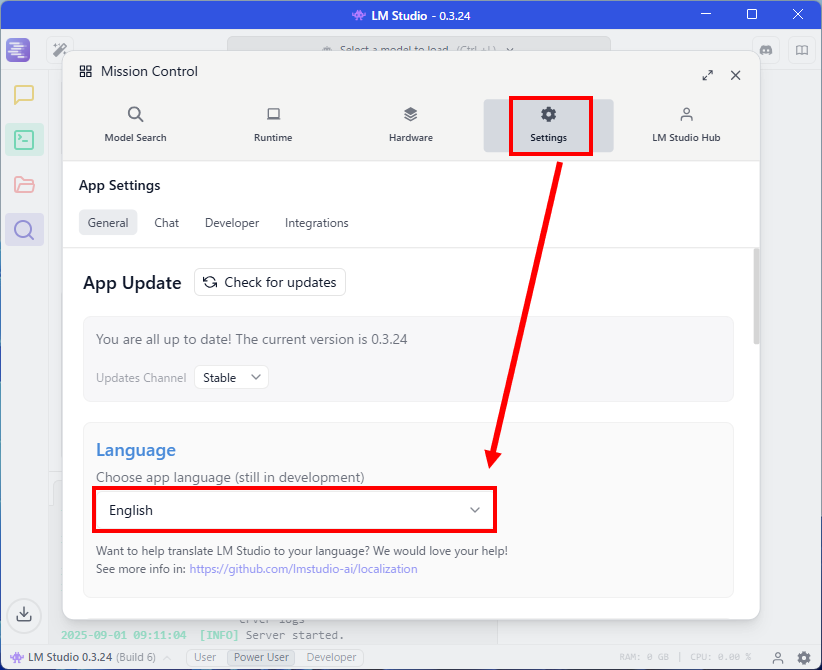Switch to the Developer settings sub-tab
822x670 pixels.
point(232,223)
